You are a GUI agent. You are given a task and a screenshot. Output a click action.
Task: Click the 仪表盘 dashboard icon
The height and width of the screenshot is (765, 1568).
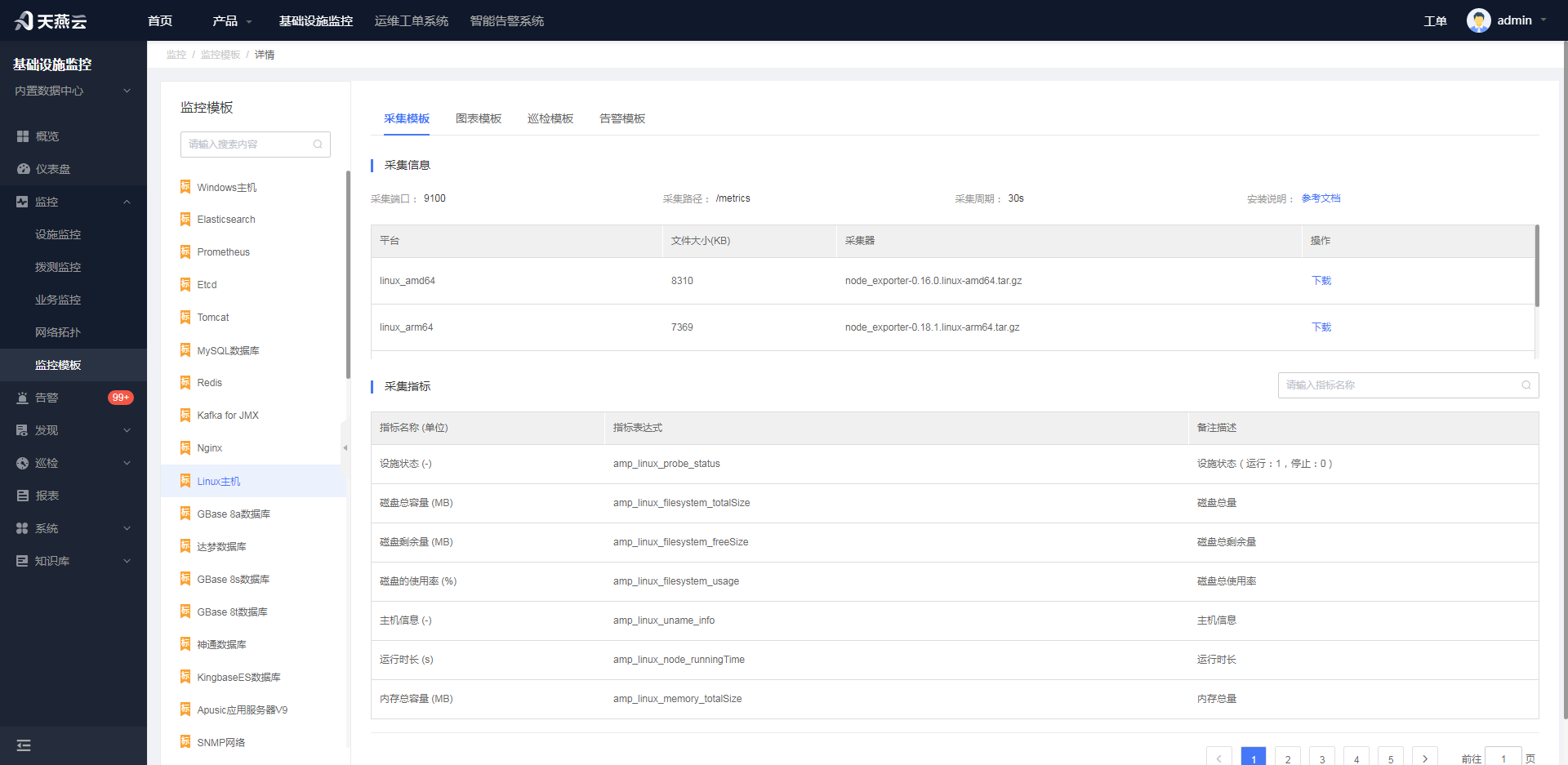coord(23,169)
